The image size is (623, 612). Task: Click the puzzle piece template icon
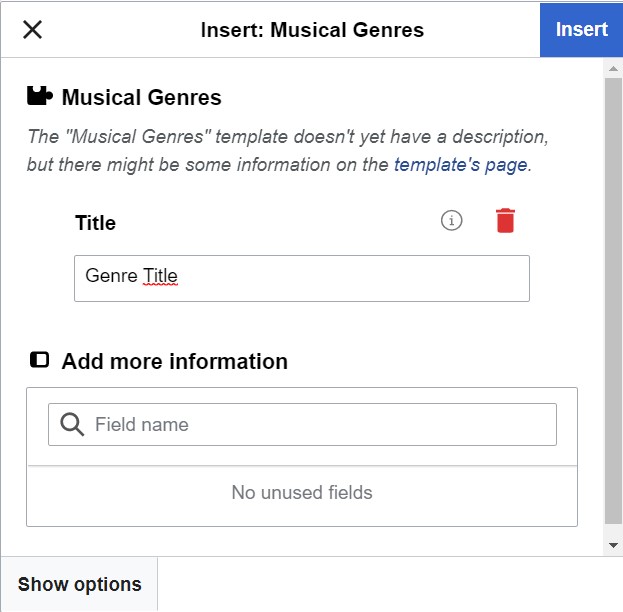click(39, 97)
